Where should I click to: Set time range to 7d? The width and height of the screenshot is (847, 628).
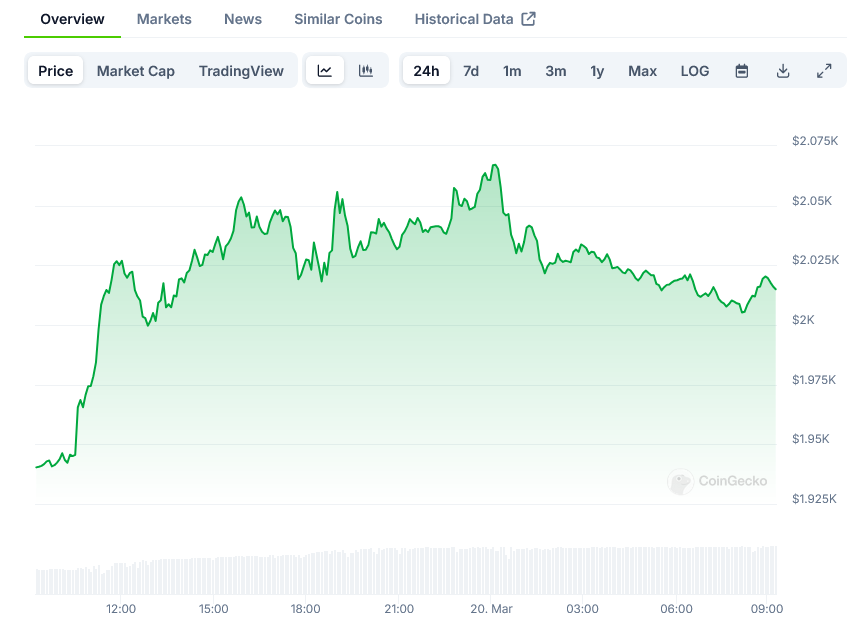tap(471, 71)
